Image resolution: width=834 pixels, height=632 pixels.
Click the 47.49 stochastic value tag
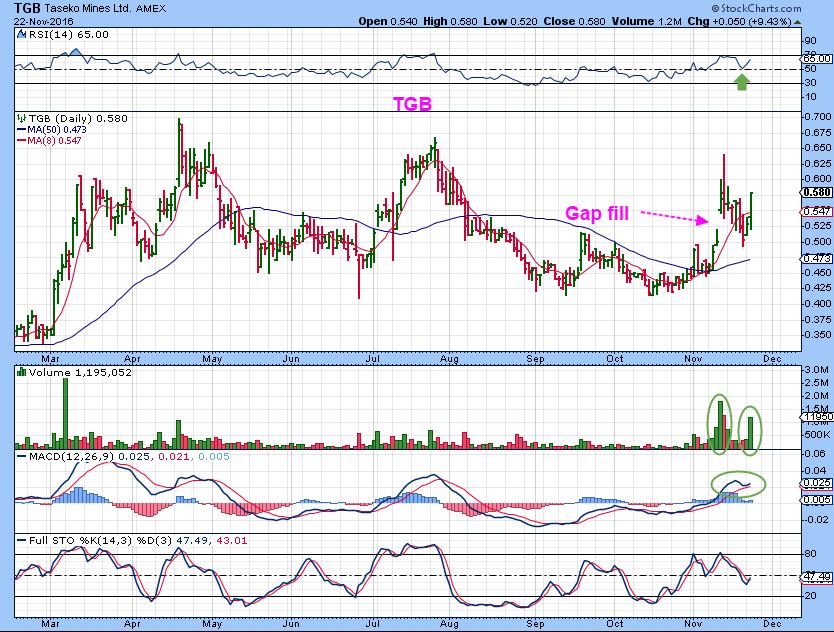(x=817, y=577)
